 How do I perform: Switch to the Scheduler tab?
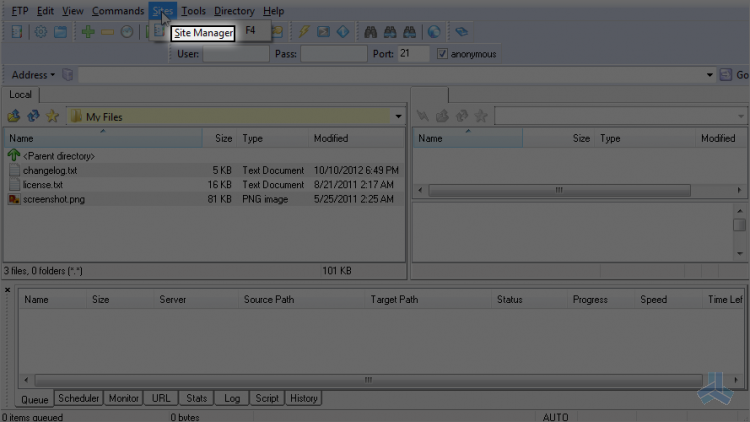click(x=78, y=398)
